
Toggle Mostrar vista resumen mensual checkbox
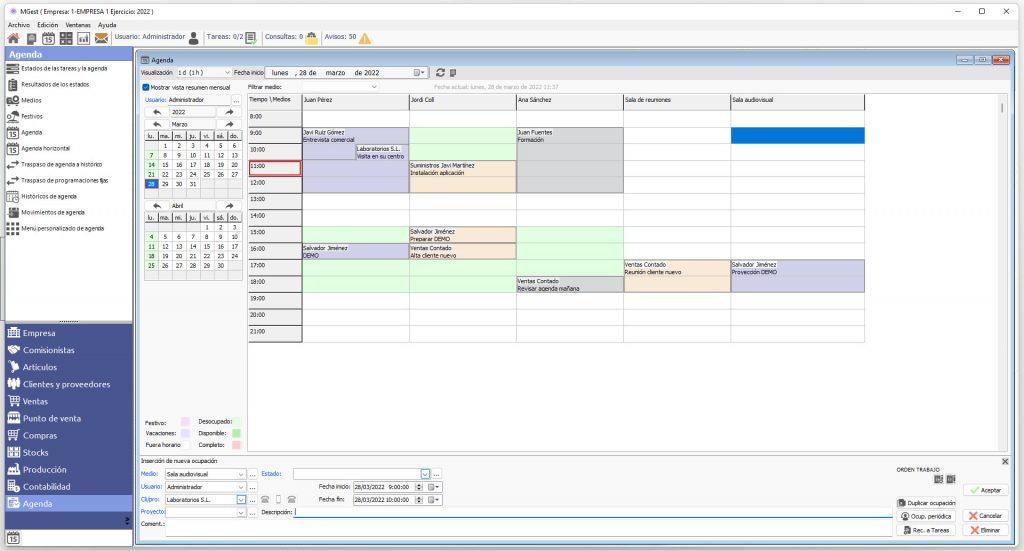(146, 87)
